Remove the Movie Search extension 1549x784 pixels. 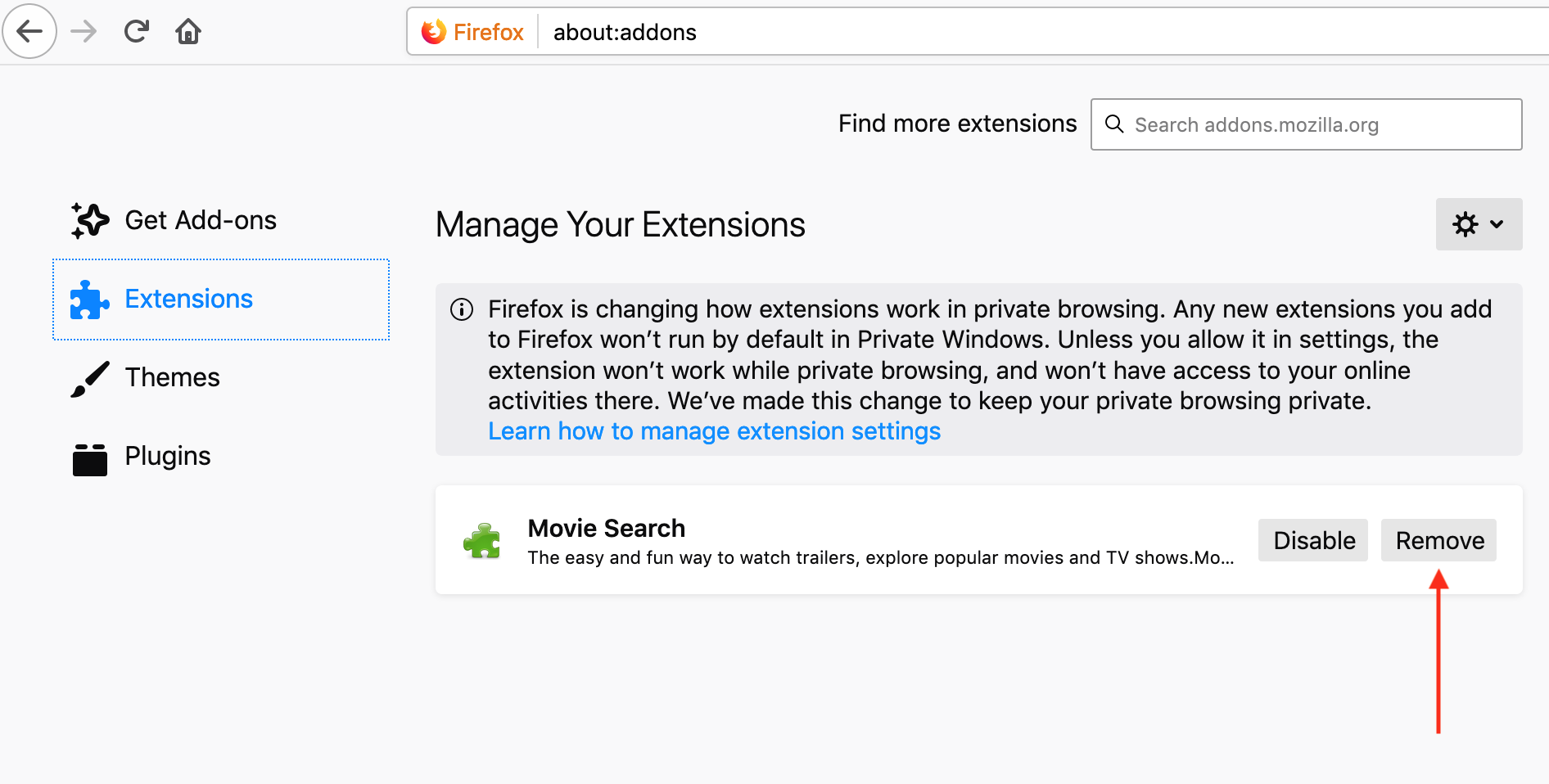(x=1438, y=540)
